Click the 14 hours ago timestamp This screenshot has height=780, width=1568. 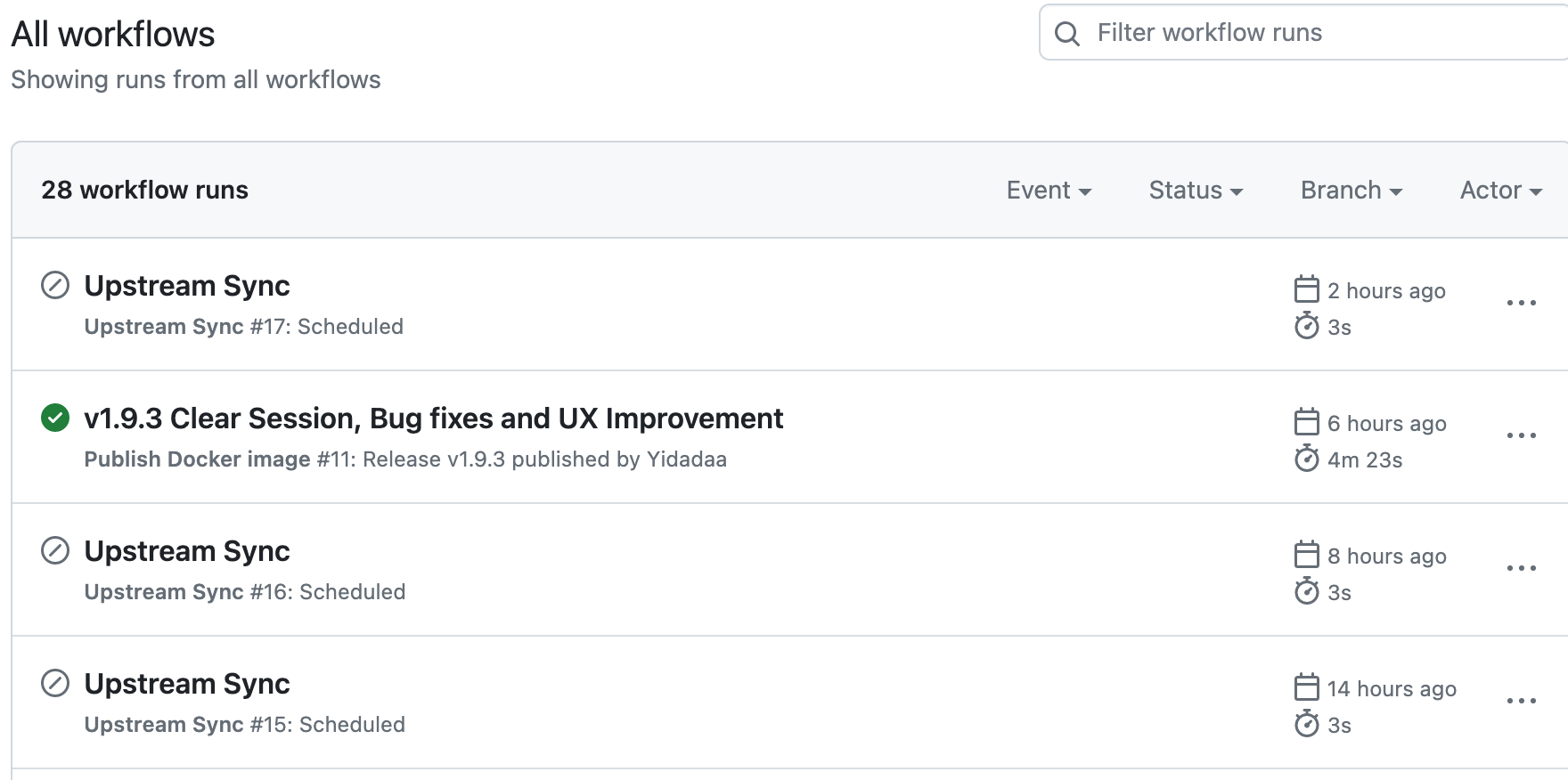pyautogui.click(x=1392, y=689)
